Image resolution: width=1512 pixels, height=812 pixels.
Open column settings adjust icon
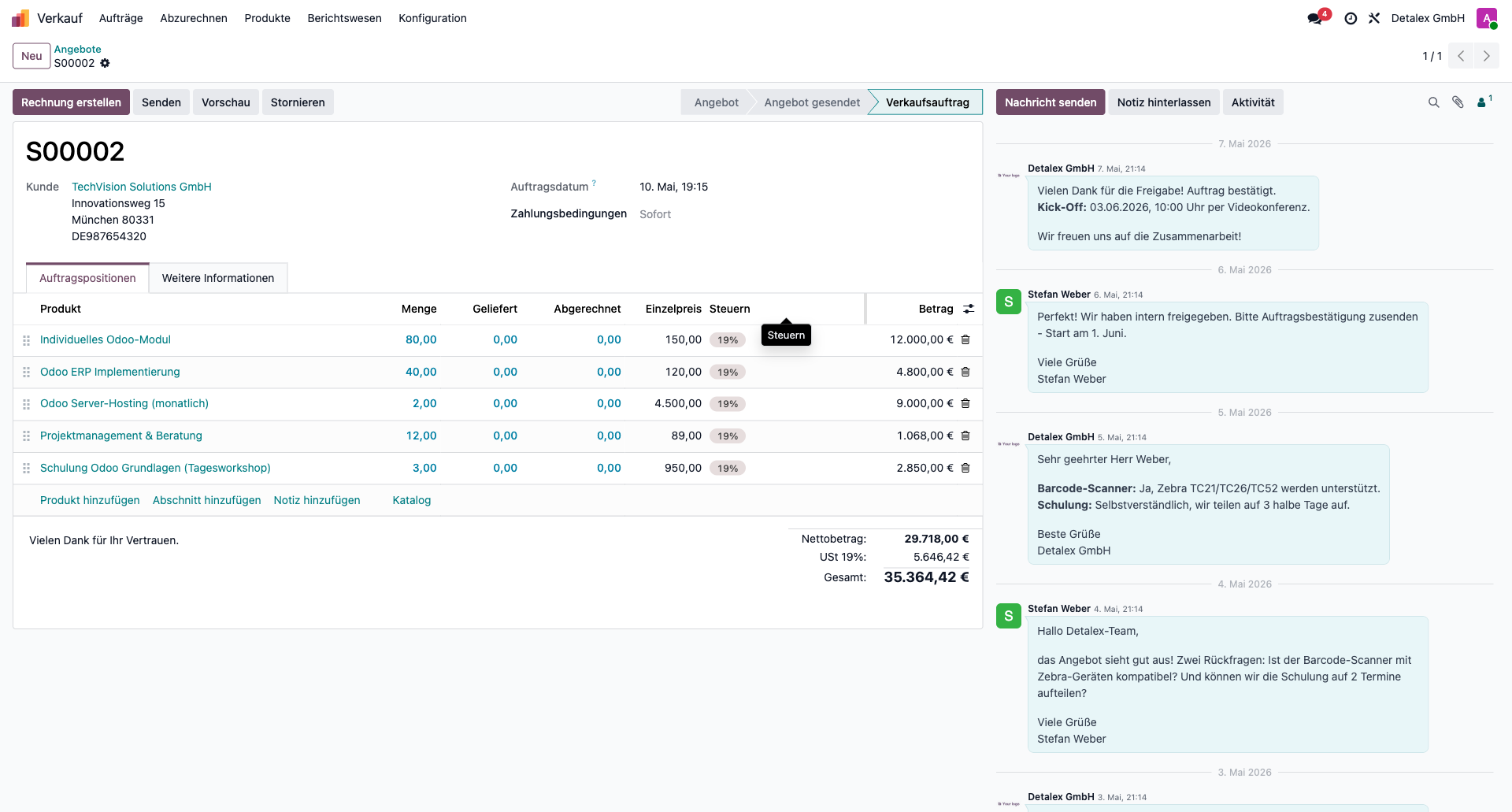click(969, 309)
